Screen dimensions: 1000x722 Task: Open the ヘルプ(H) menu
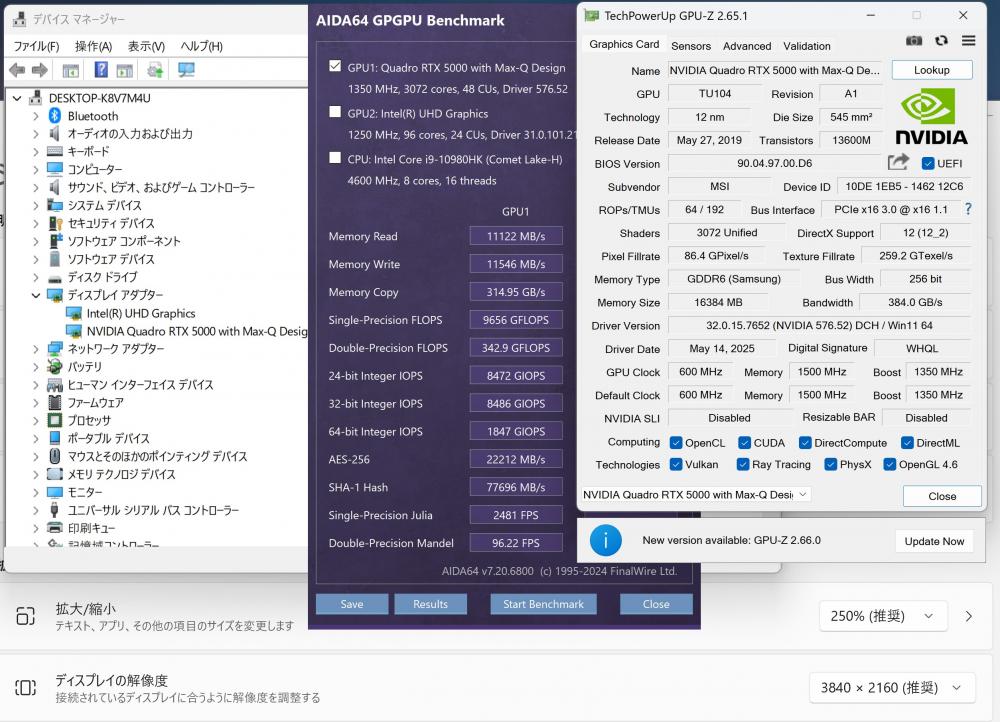(202, 46)
